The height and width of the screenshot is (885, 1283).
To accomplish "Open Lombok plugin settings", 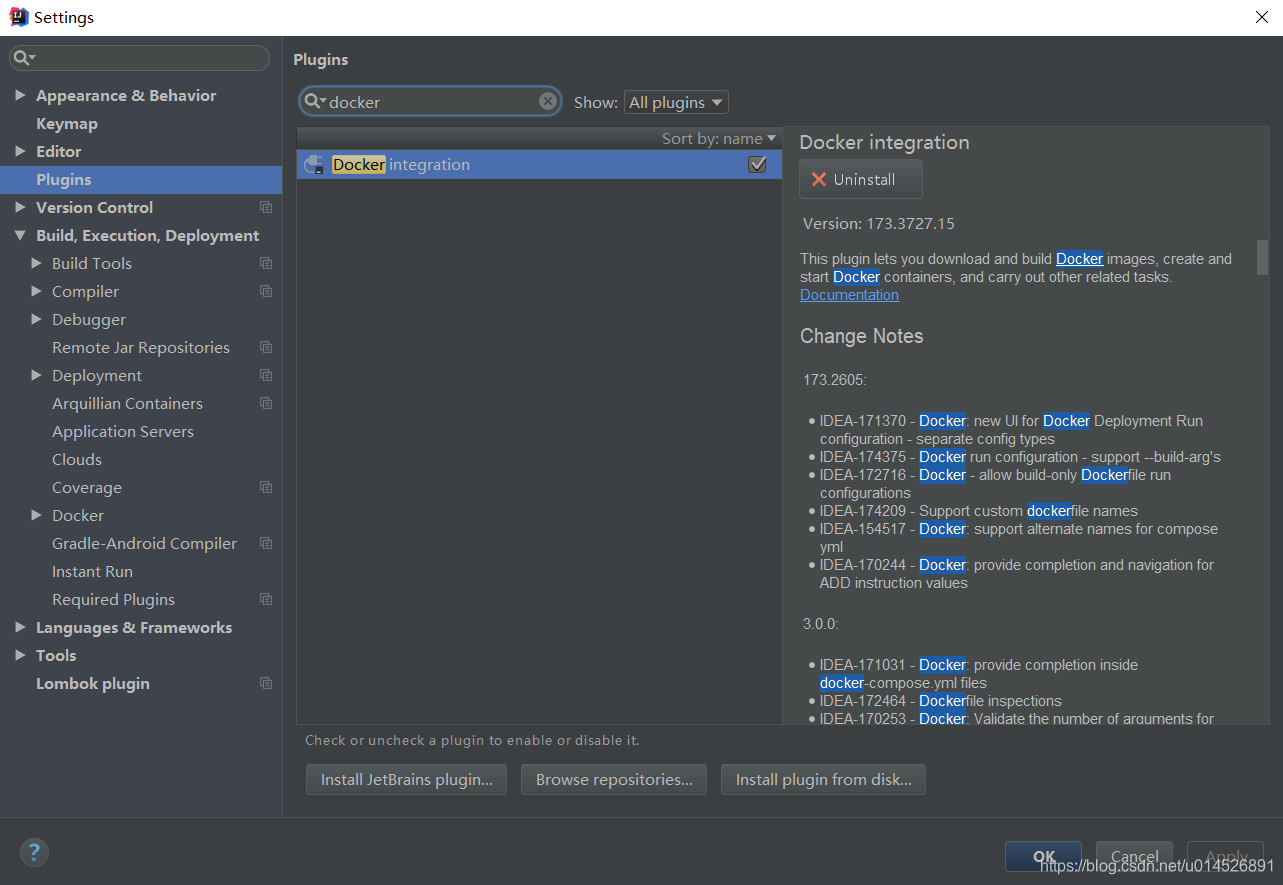I will [x=93, y=683].
